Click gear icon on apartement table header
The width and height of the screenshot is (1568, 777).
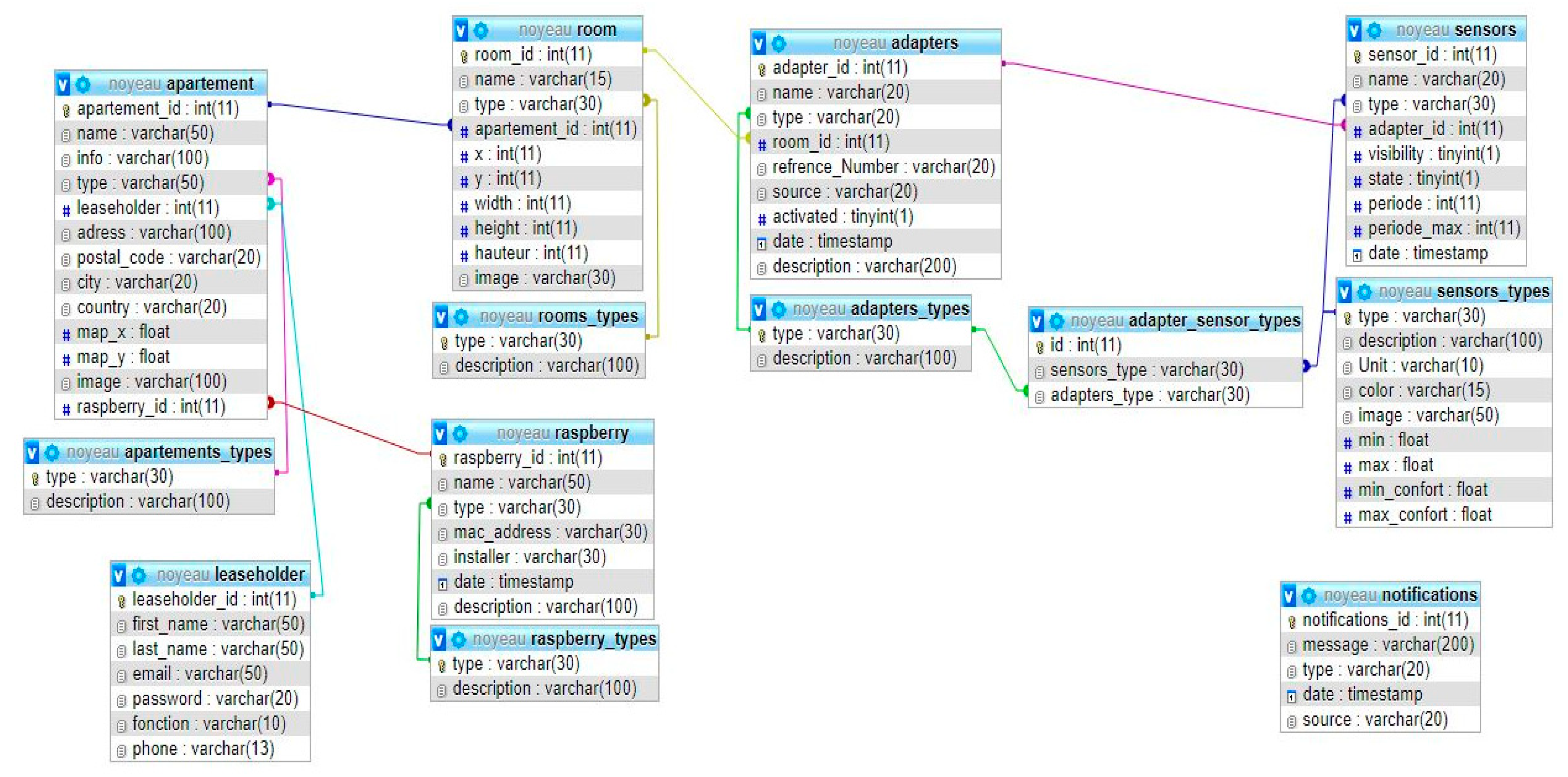pos(83,84)
